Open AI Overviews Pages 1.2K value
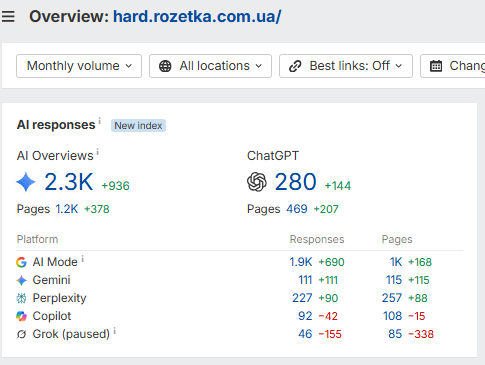 click(67, 209)
